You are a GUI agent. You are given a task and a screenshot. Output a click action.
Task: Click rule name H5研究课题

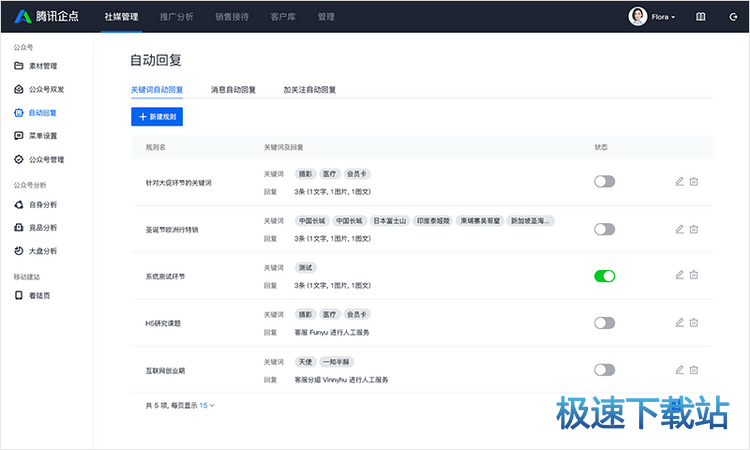click(x=163, y=323)
